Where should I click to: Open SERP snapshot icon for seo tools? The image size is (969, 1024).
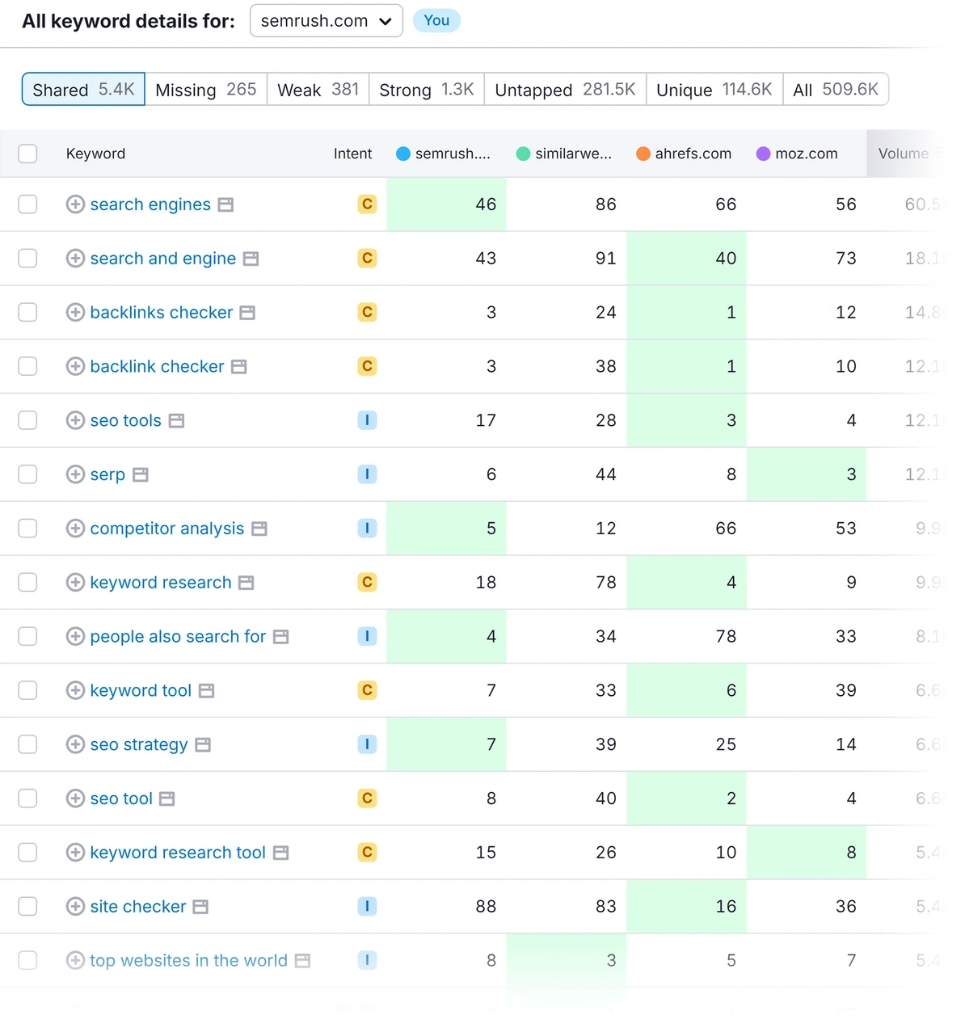[176, 421]
